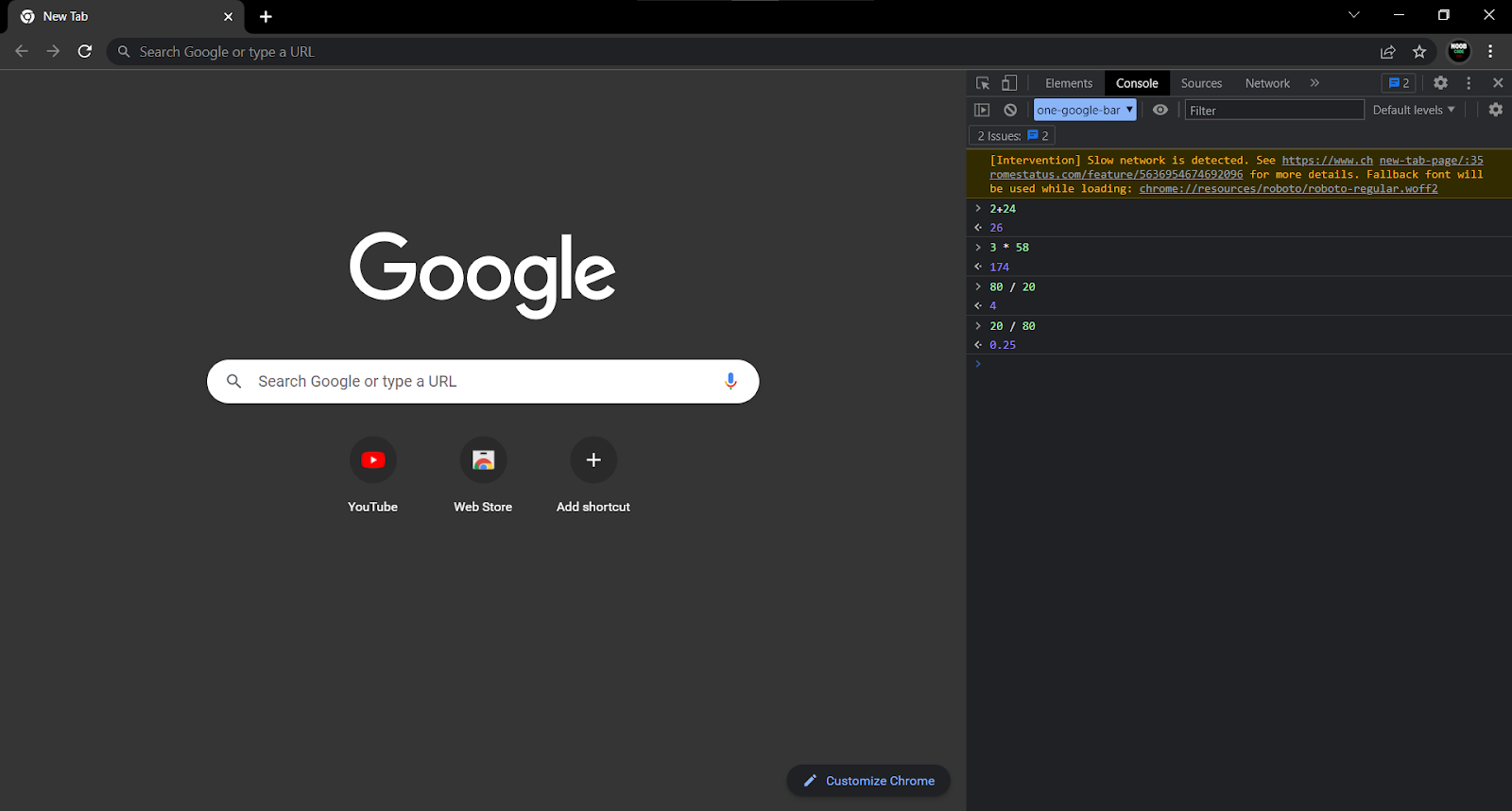This screenshot has width=1512, height=811.
Task: Add a new shortcut tile
Action: tap(593, 475)
